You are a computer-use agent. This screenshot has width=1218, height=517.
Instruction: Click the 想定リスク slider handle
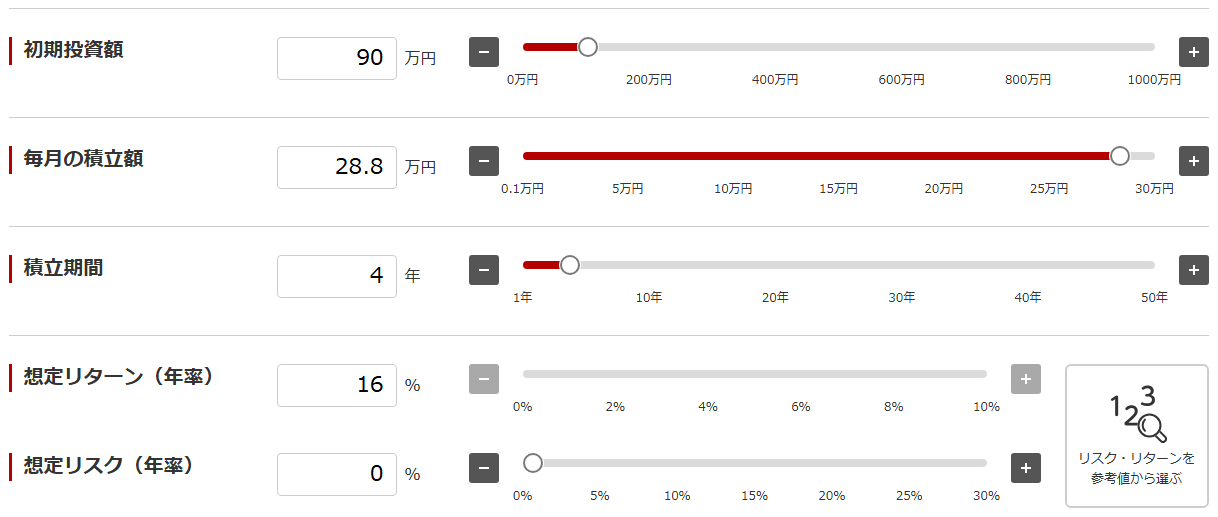tap(533, 463)
